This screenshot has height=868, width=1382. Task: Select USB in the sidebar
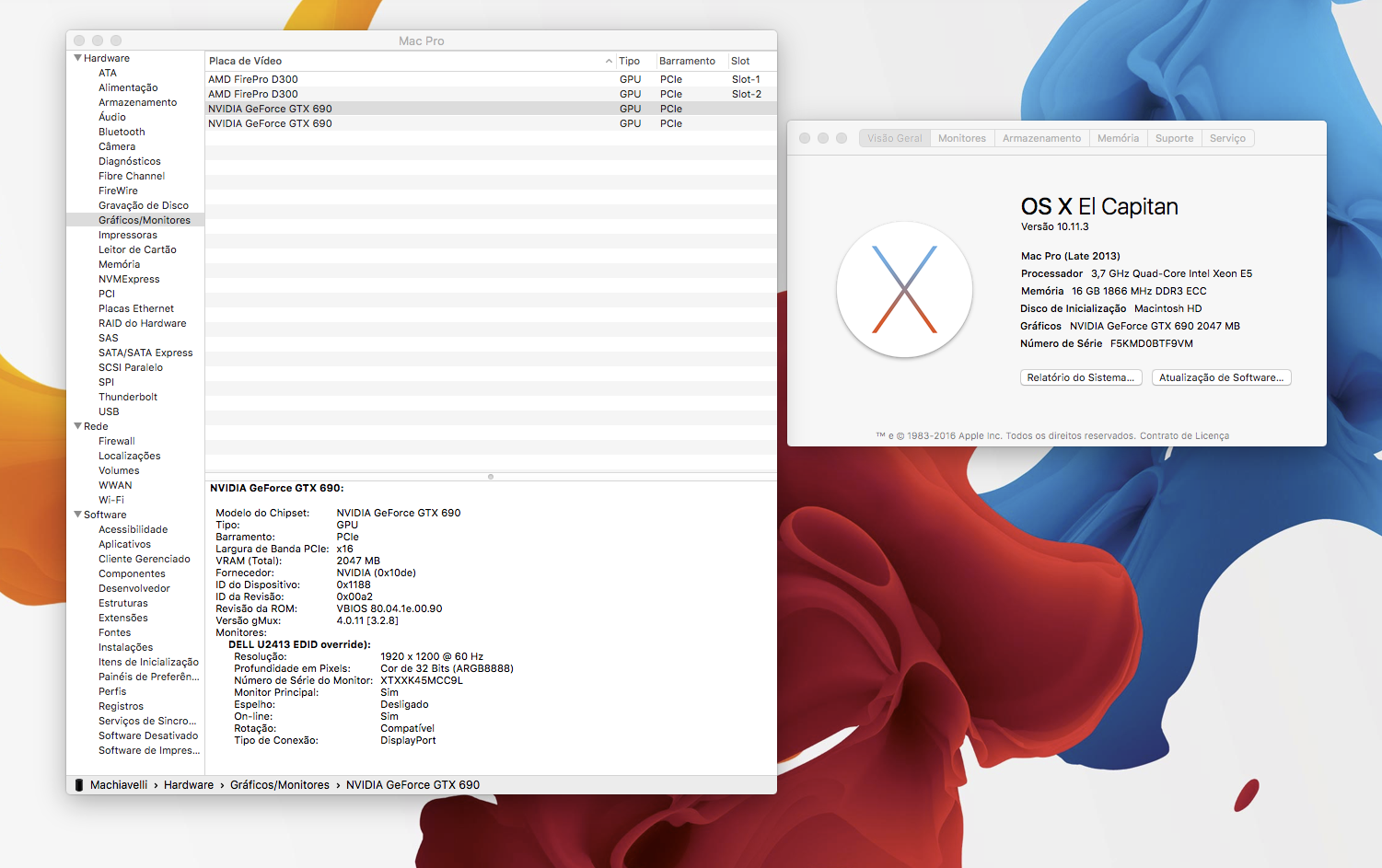pos(109,411)
